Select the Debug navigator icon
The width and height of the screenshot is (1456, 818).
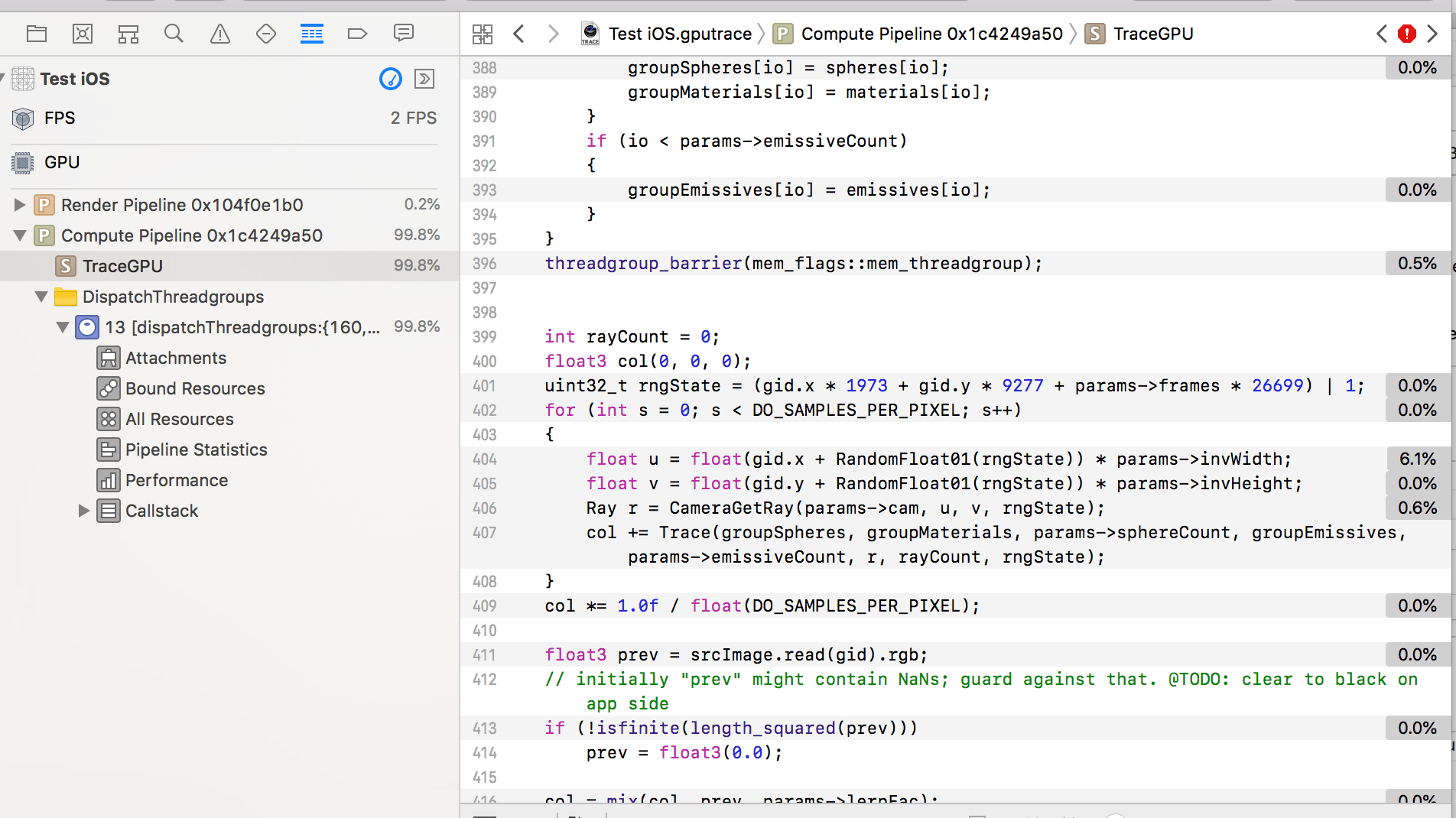[312, 34]
